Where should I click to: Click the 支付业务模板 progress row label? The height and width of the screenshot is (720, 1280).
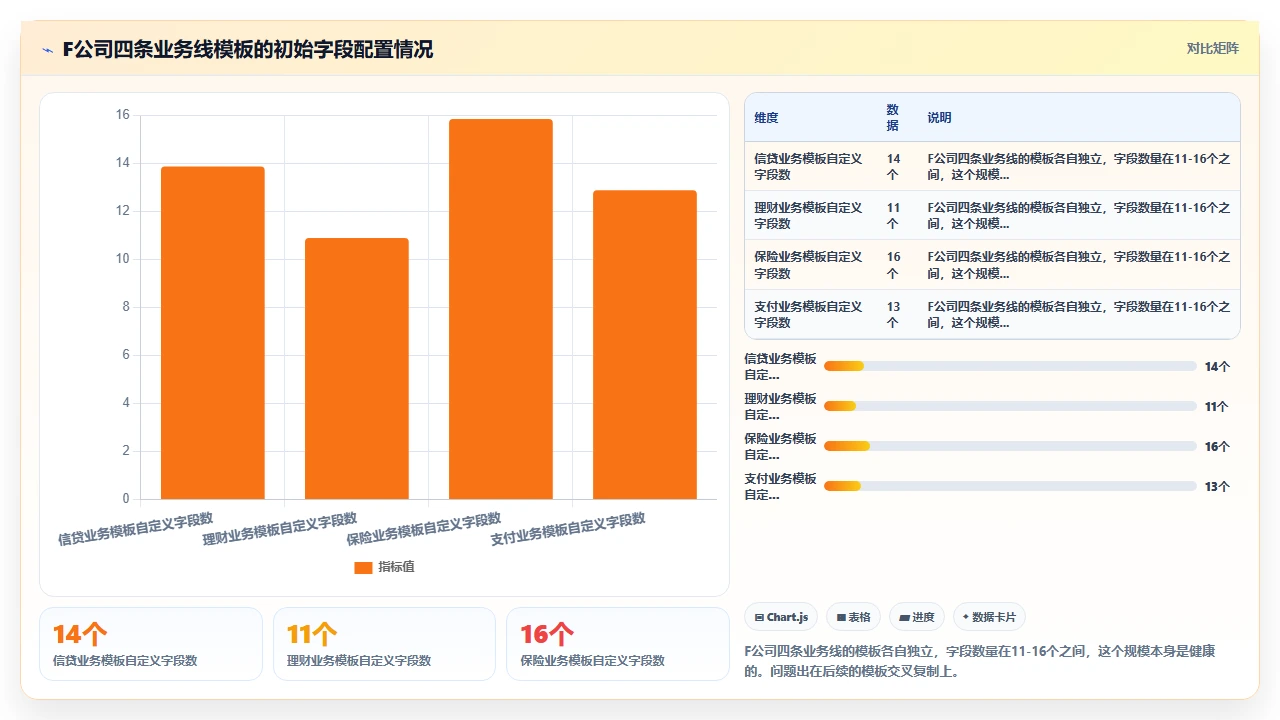pos(780,487)
